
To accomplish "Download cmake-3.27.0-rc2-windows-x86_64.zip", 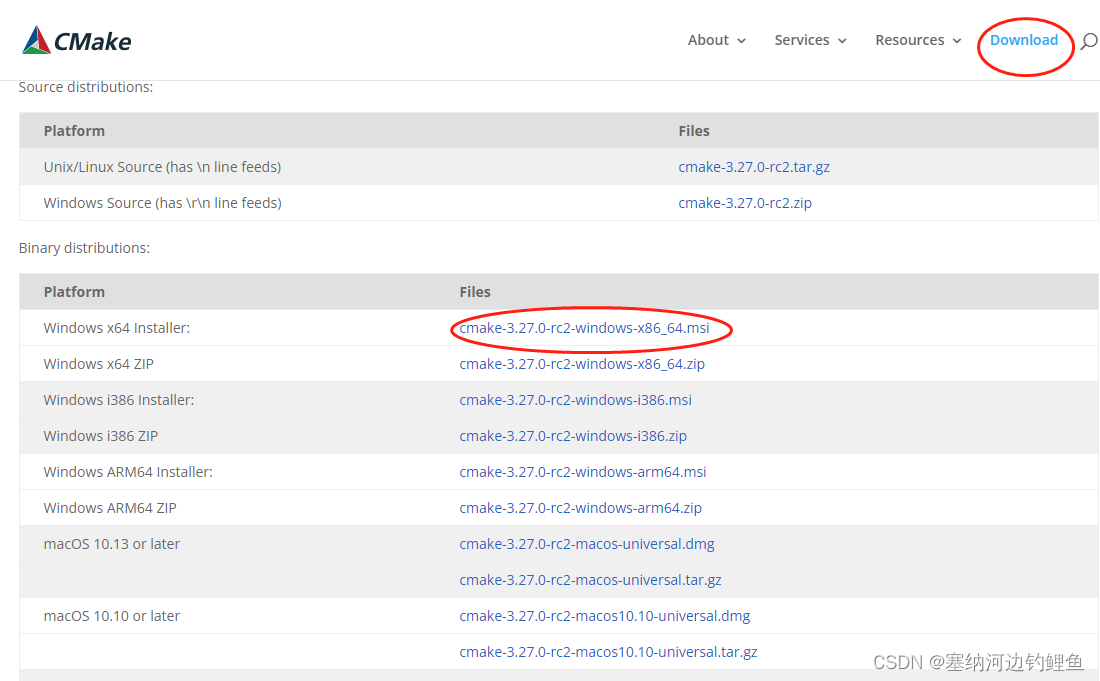I will click(582, 364).
